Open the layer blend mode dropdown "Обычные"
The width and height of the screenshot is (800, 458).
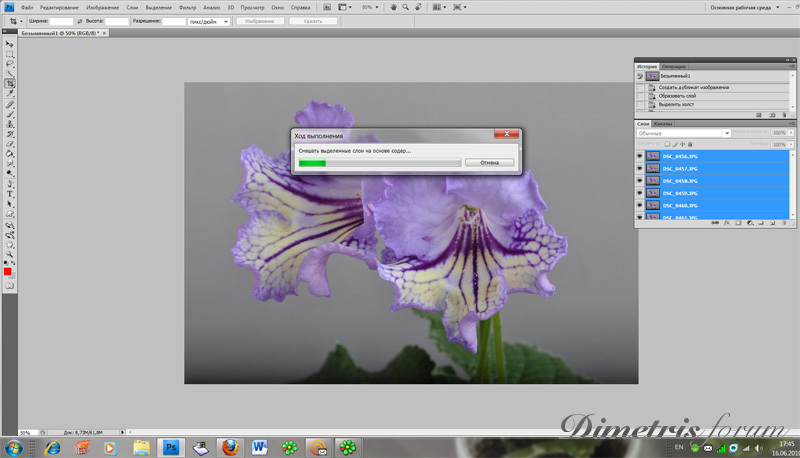click(684, 133)
